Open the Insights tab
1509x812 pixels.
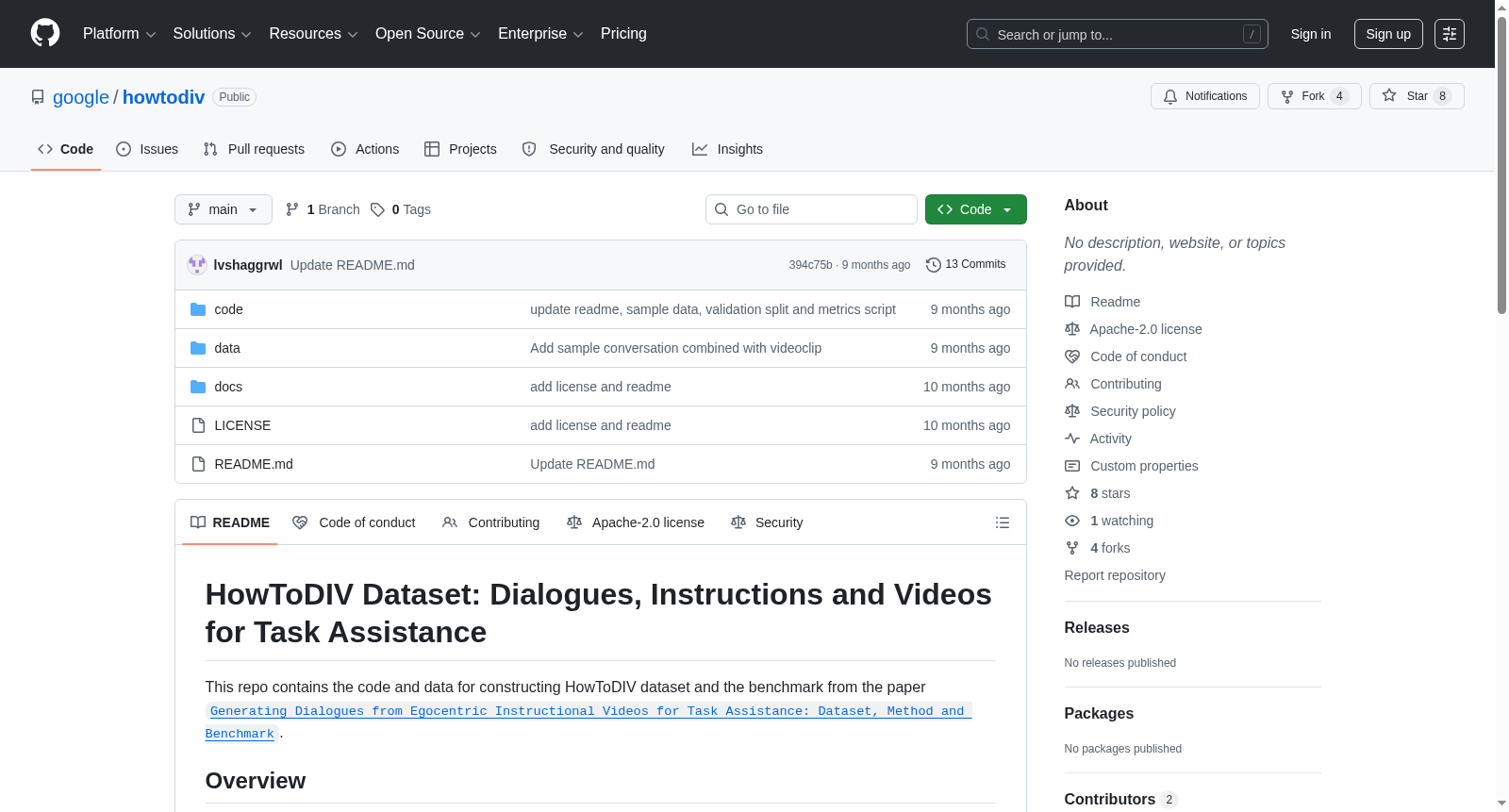(x=727, y=149)
